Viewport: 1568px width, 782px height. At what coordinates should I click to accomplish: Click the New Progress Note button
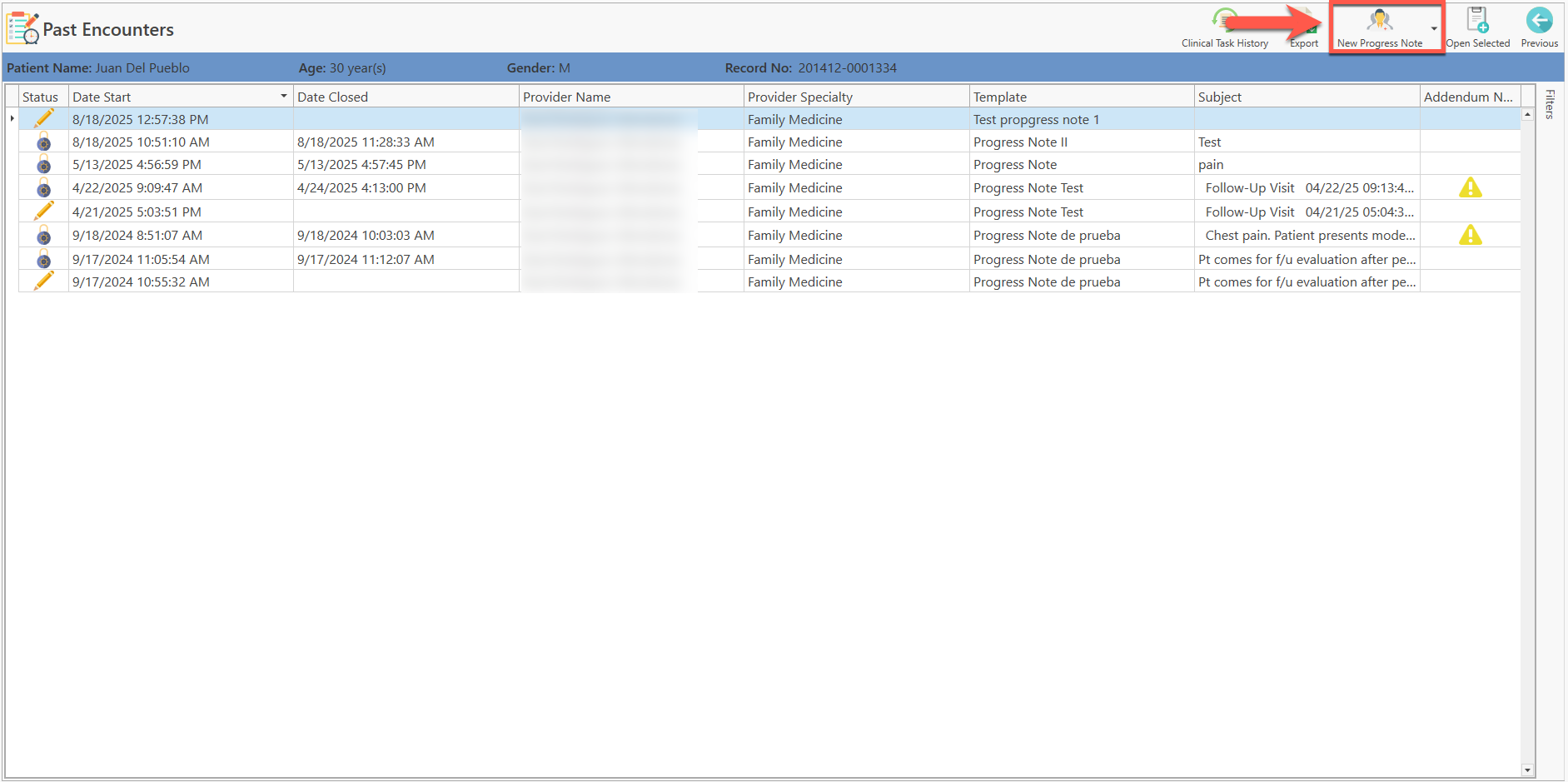1379,28
